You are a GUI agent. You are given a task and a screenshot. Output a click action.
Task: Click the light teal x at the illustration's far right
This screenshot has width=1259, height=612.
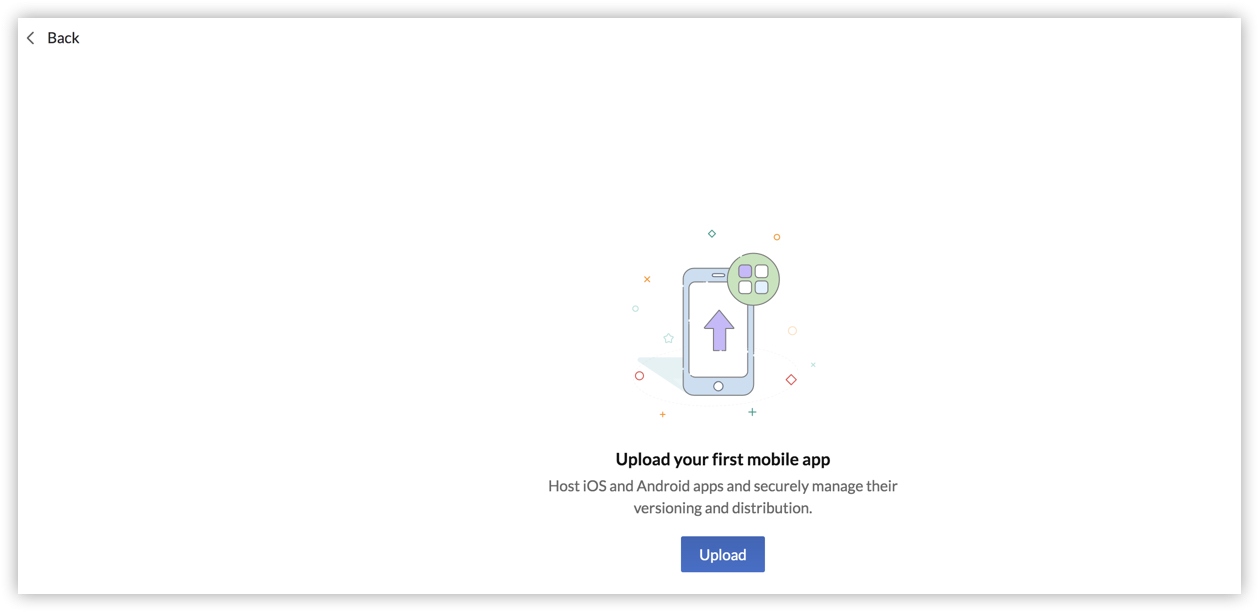coord(813,365)
